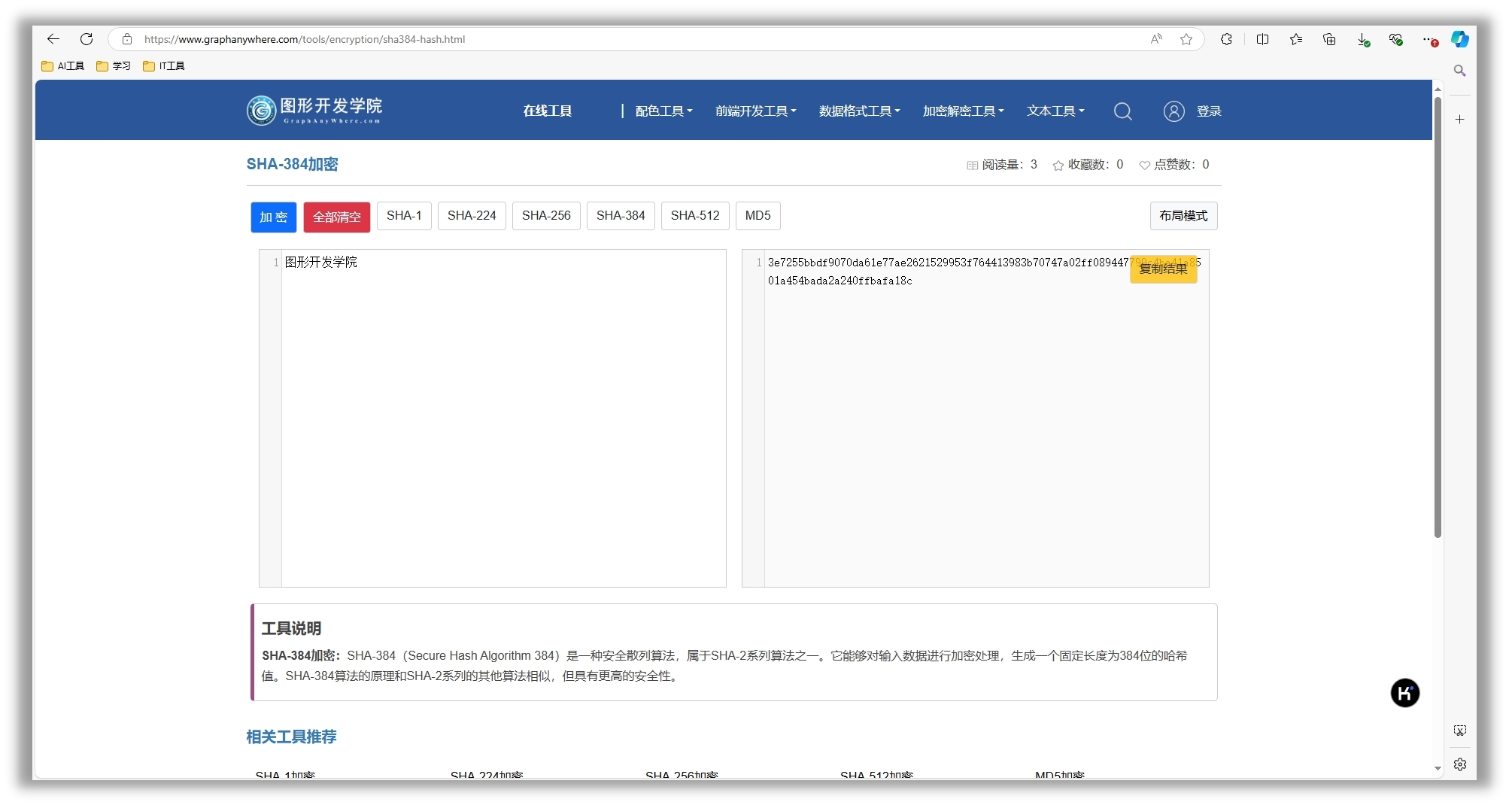1512x805 pixels.
Task: Reload the page with the refresh icon
Action: (87, 39)
